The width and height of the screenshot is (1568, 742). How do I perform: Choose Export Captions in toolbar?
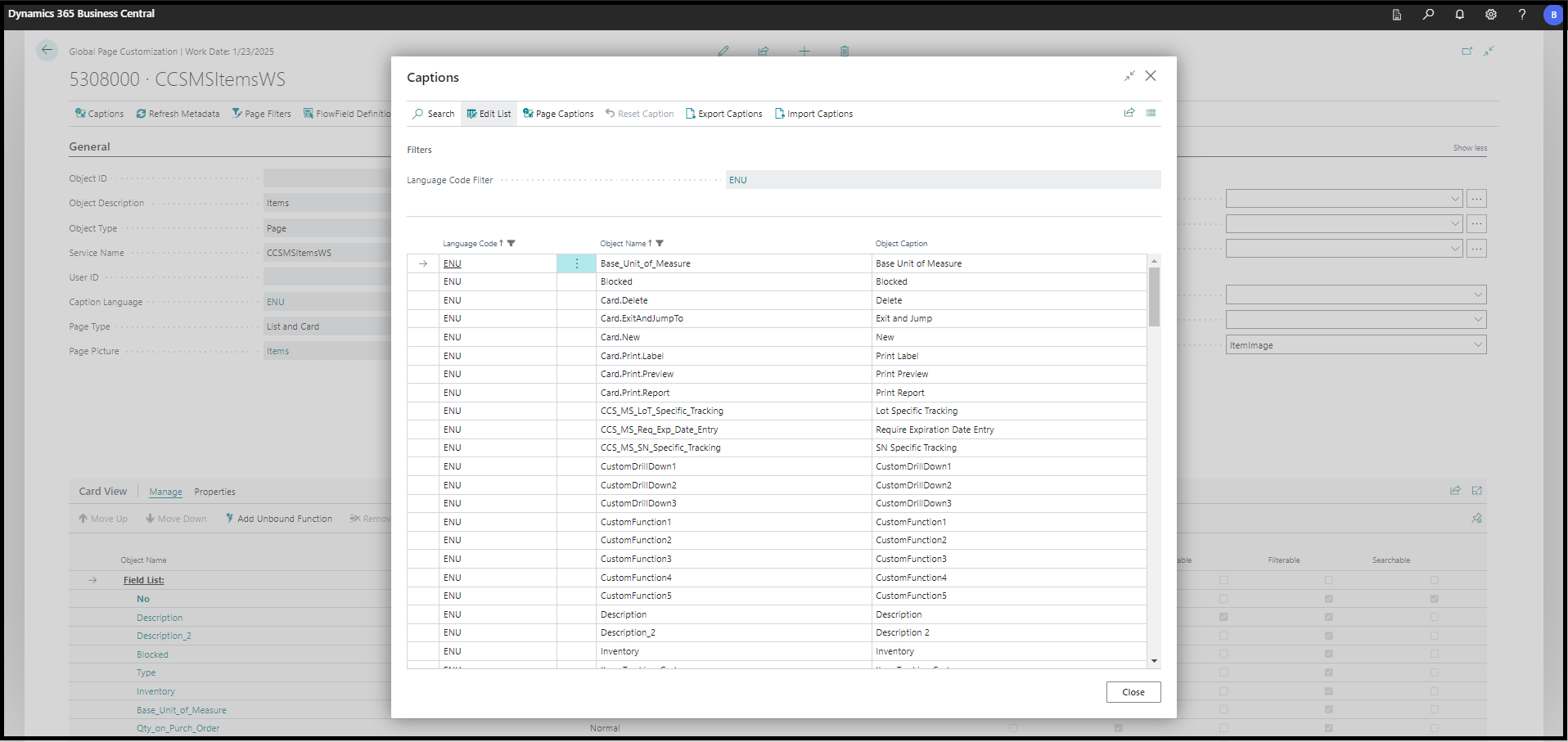click(723, 114)
